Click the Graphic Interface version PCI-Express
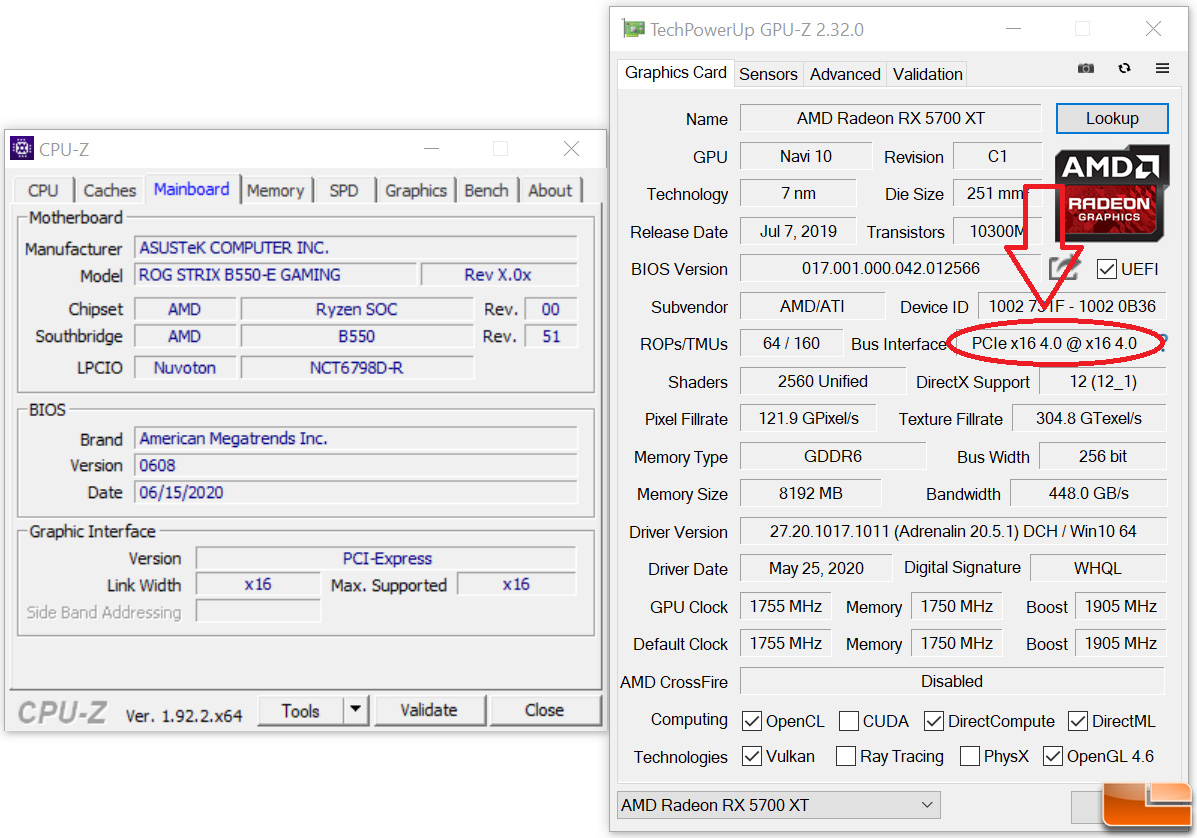1197x838 pixels. pos(386,559)
